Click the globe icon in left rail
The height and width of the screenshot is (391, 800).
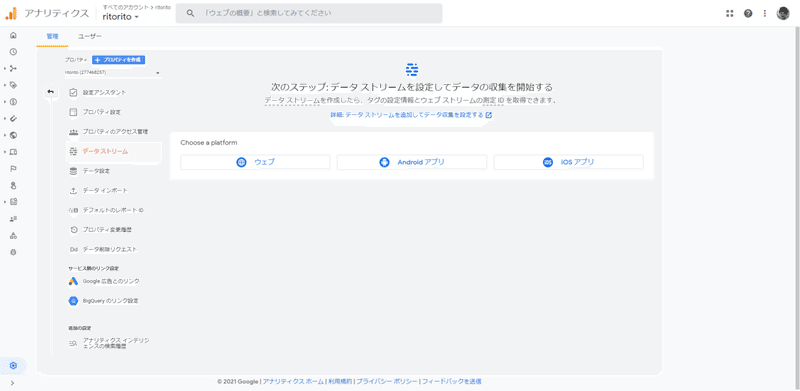[13, 135]
